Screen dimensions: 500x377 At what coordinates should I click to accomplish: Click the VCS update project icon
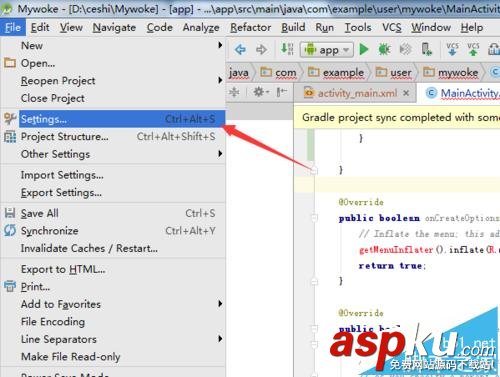pyautogui.click(x=452, y=49)
